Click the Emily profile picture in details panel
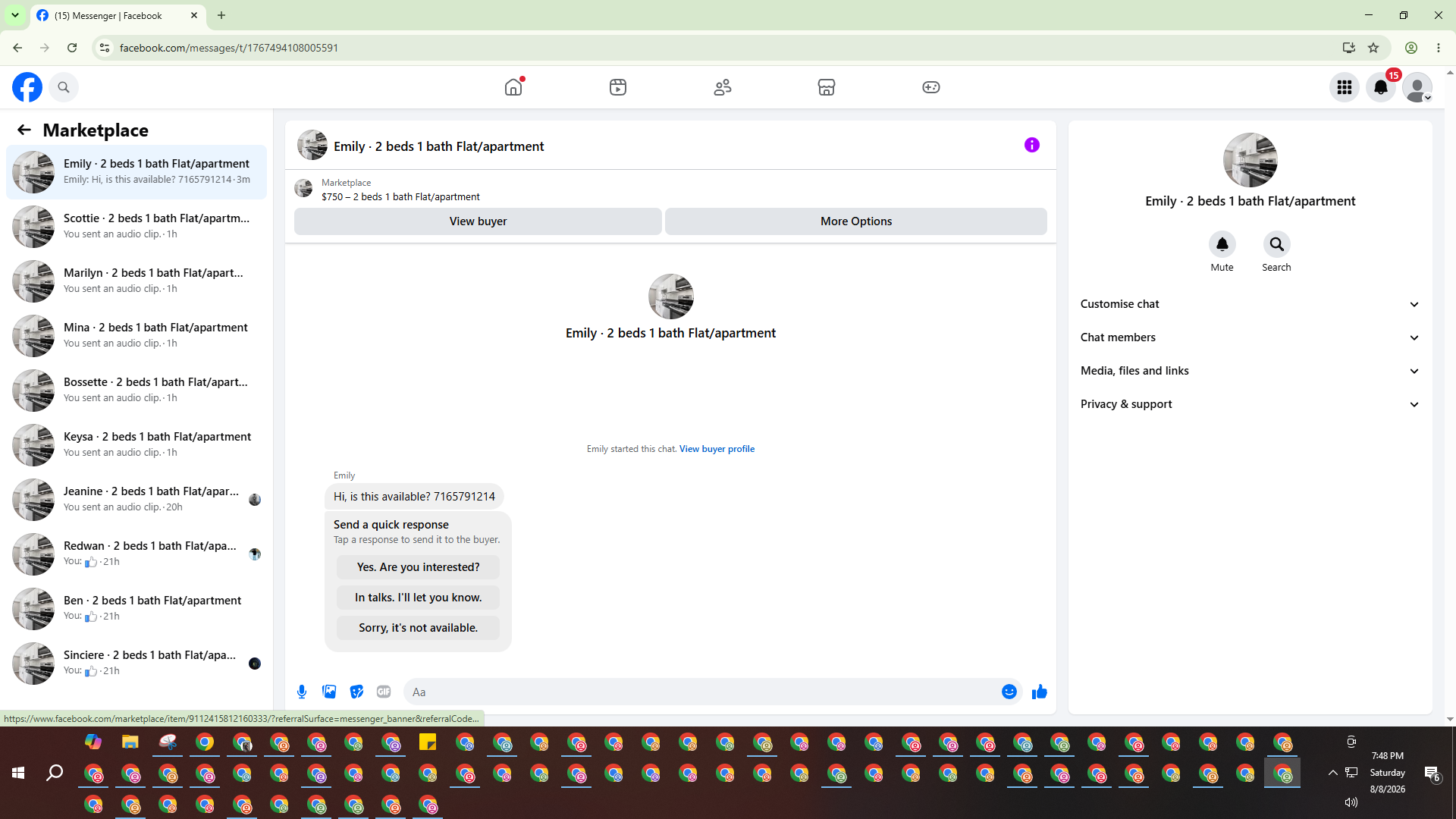 coord(1250,160)
